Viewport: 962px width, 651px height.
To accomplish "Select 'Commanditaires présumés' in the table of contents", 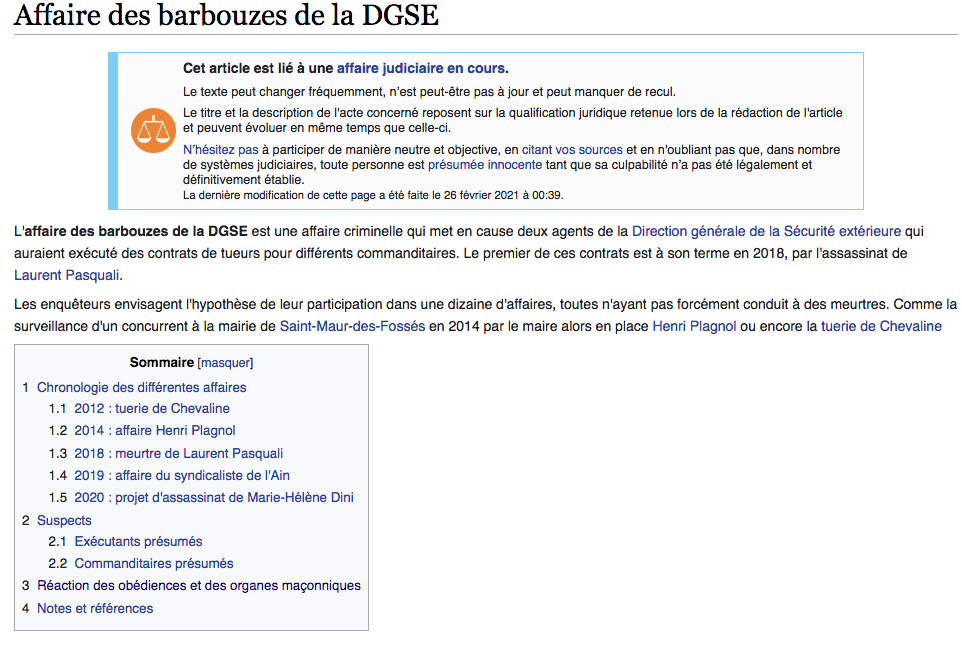I will coord(154,564).
